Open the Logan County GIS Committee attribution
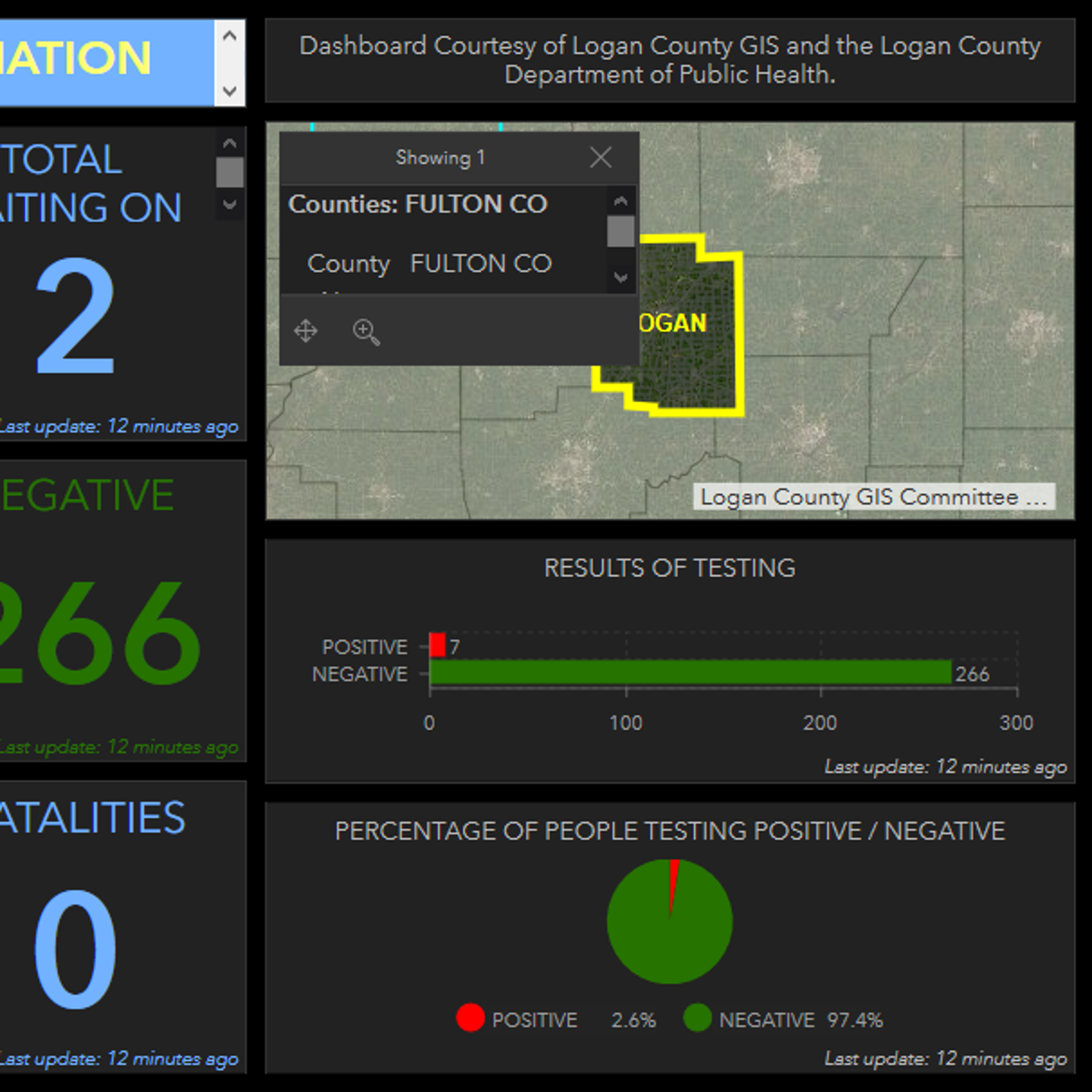Viewport: 1092px width, 1092px height. click(x=875, y=497)
